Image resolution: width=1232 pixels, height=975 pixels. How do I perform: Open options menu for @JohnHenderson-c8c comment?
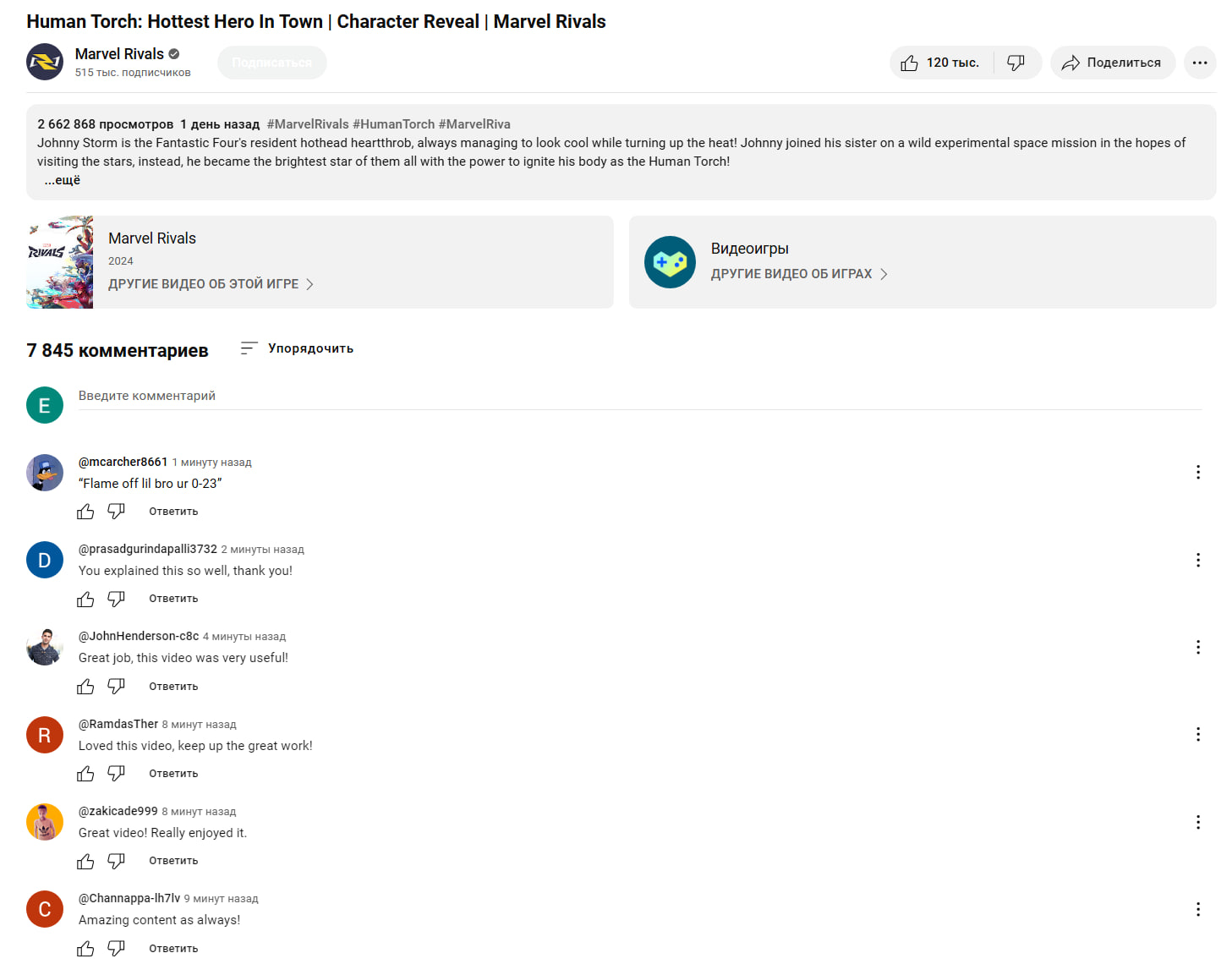[1198, 647]
